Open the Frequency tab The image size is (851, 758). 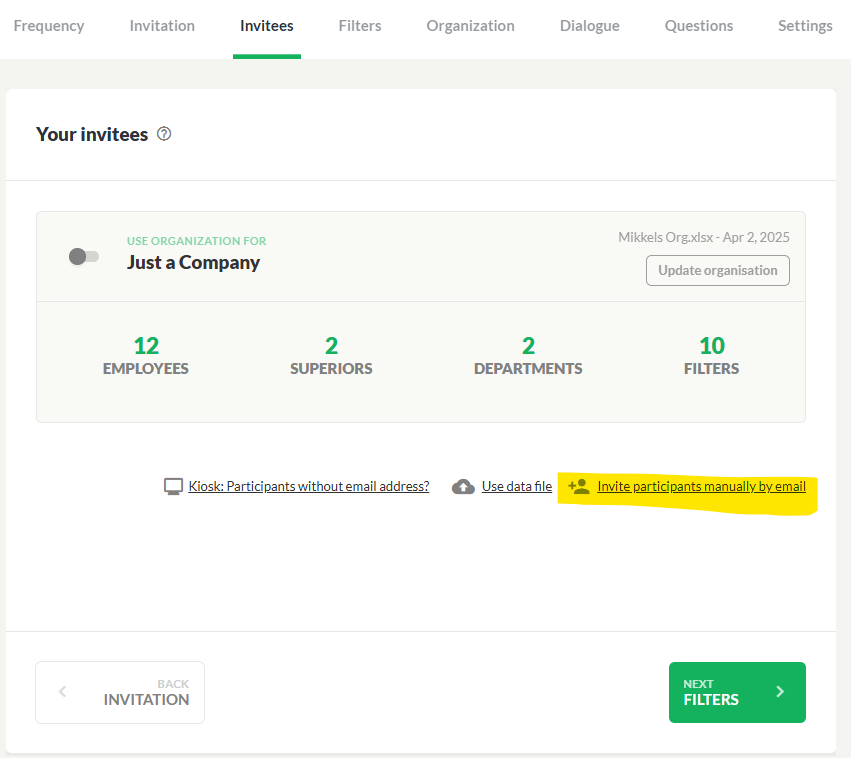pyautogui.click(x=49, y=26)
